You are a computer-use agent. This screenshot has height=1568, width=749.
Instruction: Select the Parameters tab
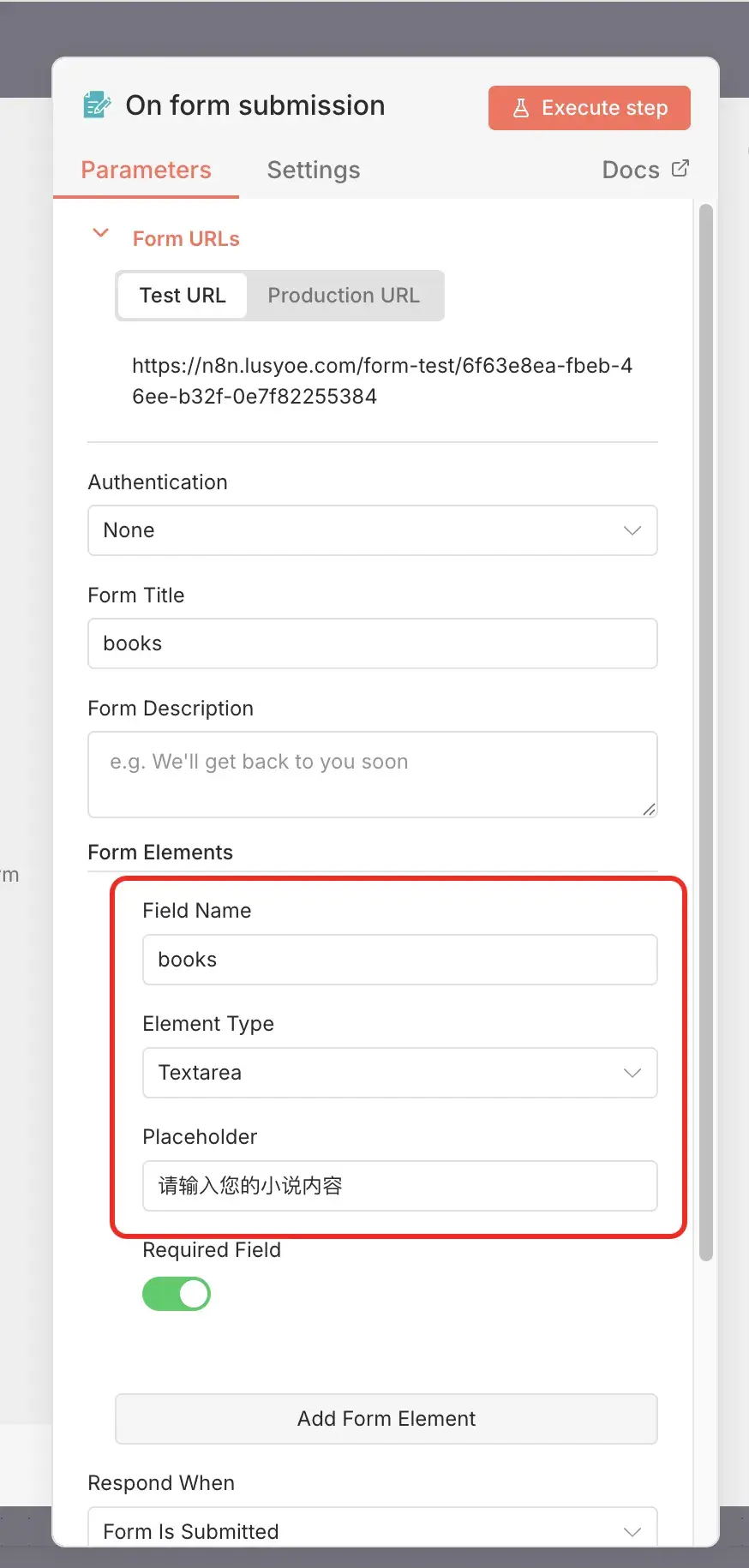pos(146,170)
